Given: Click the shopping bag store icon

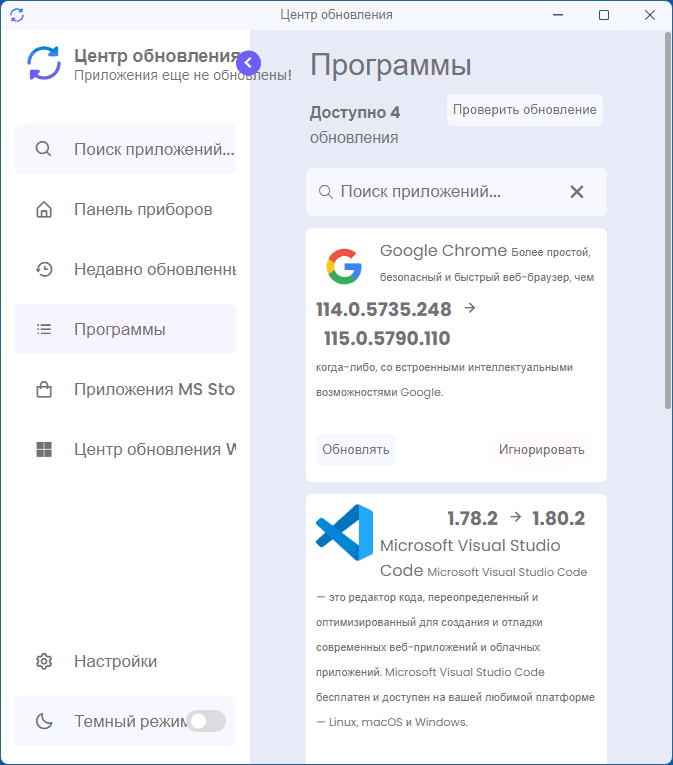Looking at the screenshot, I should pyautogui.click(x=44, y=389).
